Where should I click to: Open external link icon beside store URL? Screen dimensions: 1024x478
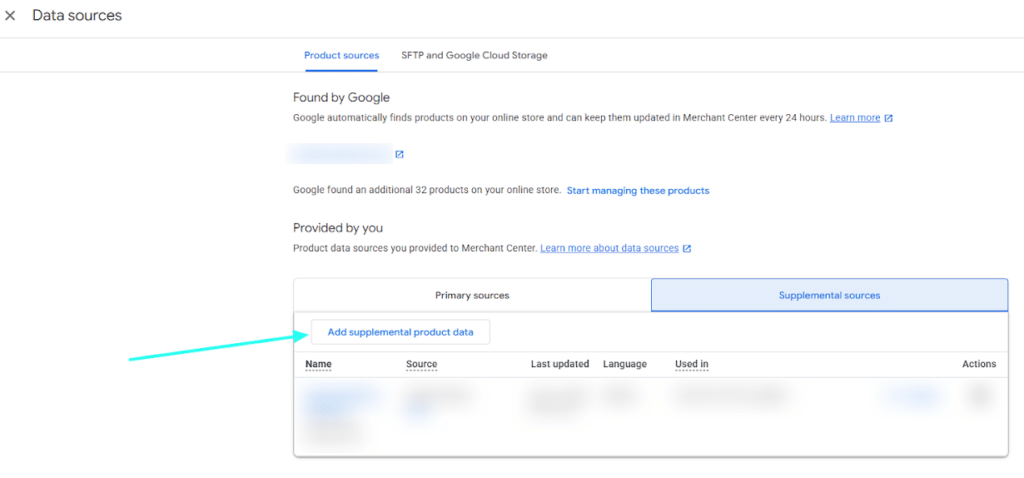399,154
